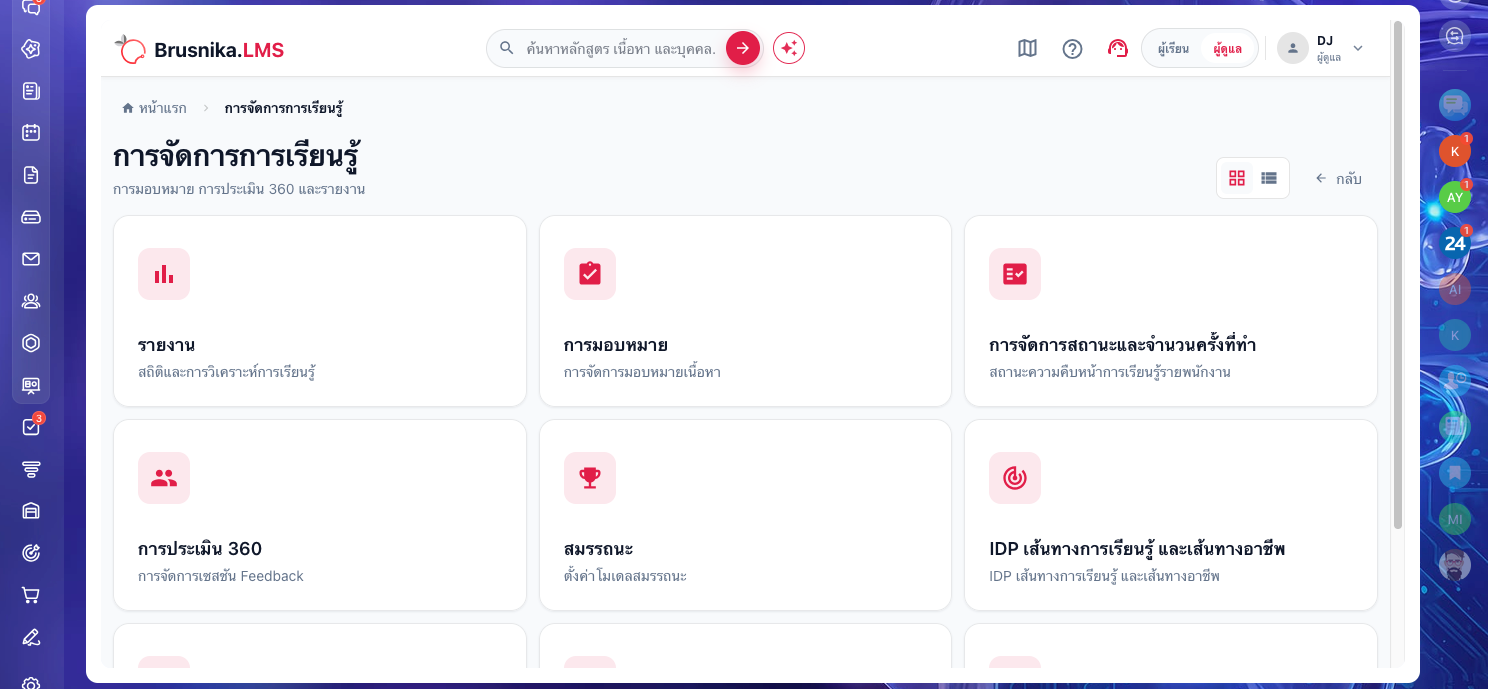Viewport: 1488px width, 689px height.
Task: Open the การประเมิน 360 card
Action: pyautogui.click(x=320, y=515)
